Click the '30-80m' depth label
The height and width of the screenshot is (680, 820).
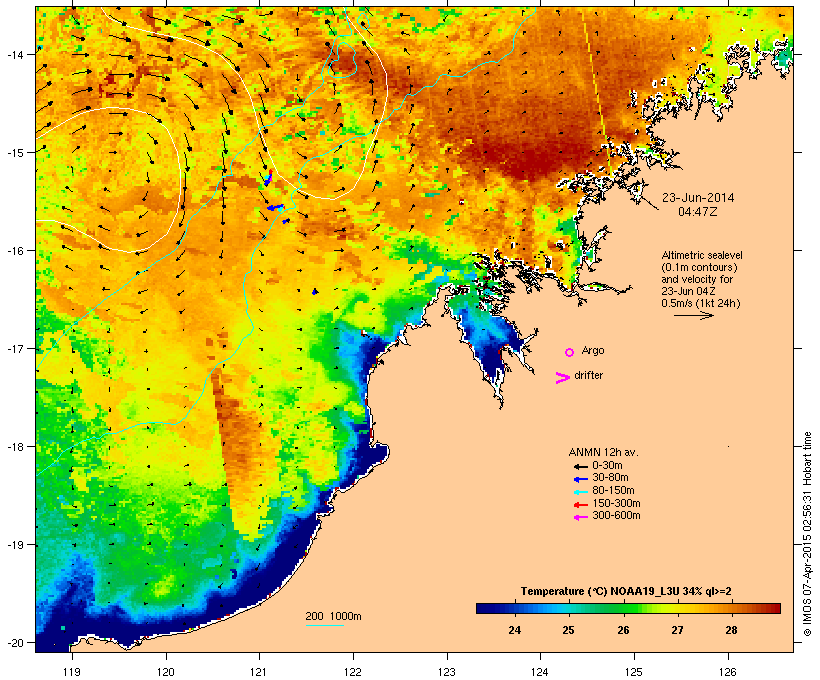(610, 478)
